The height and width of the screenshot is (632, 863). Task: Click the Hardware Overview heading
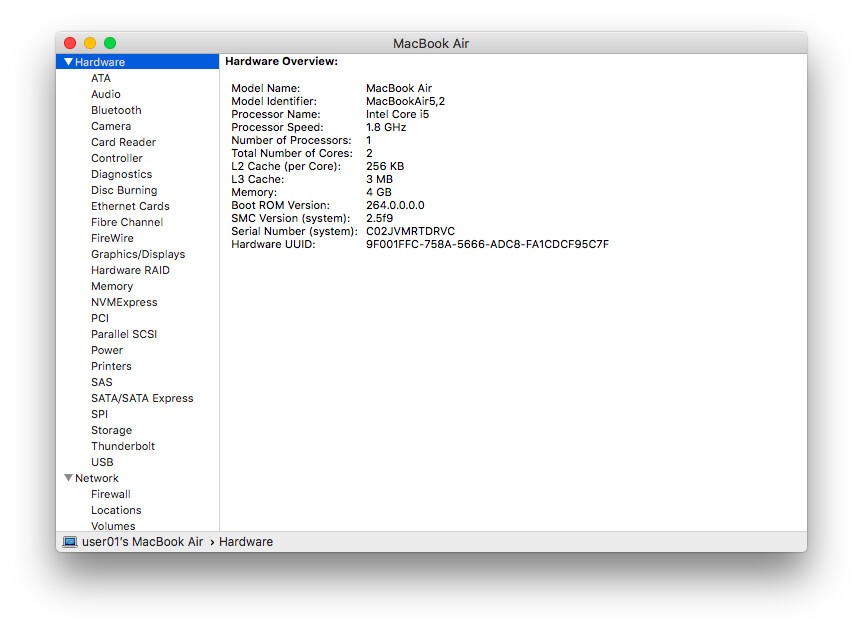(x=281, y=61)
